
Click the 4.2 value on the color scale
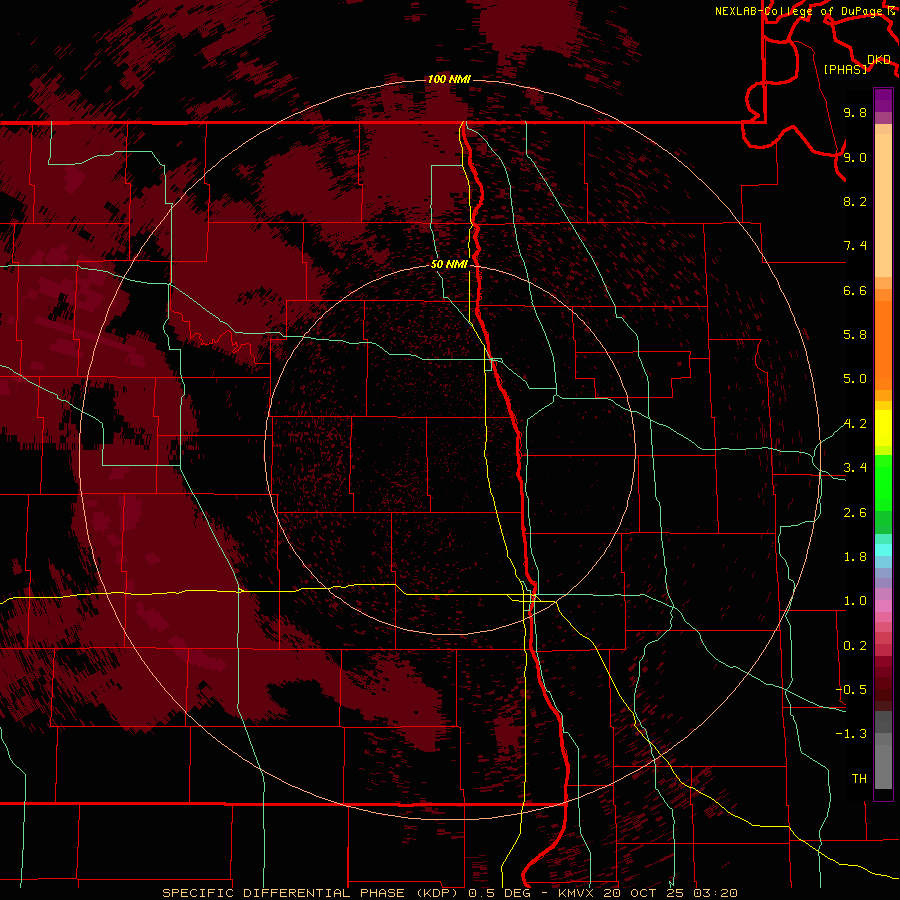[855, 424]
